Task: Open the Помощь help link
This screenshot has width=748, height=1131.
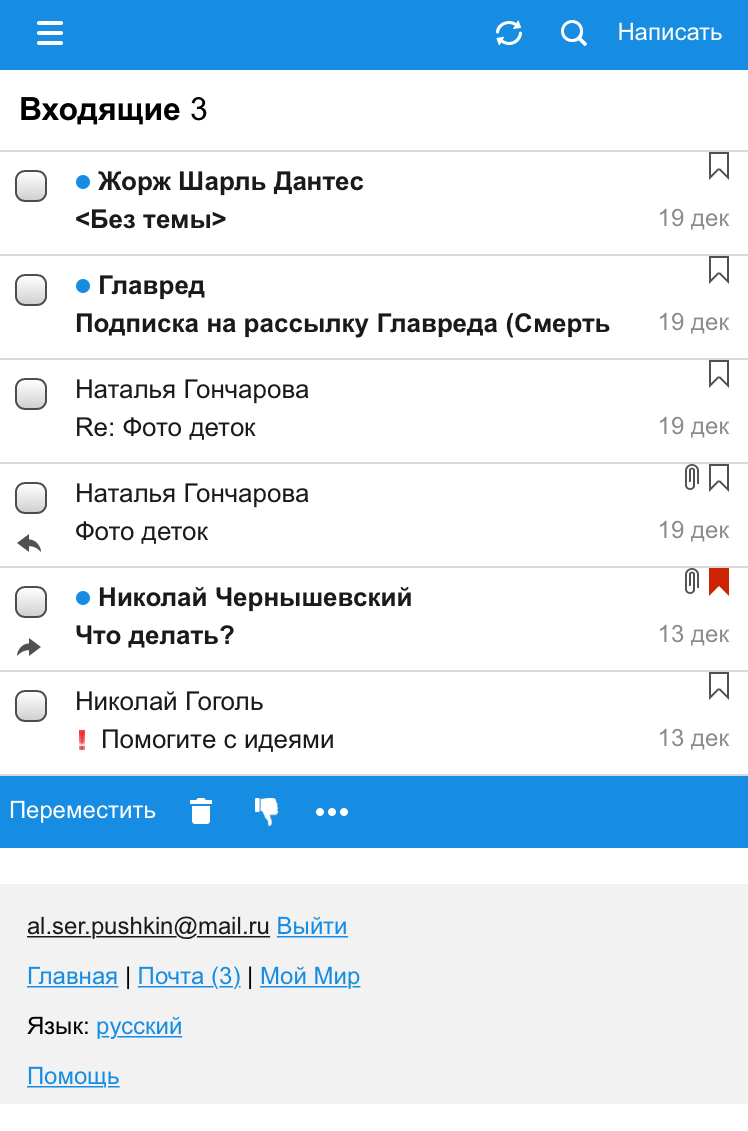Action: click(x=74, y=1076)
